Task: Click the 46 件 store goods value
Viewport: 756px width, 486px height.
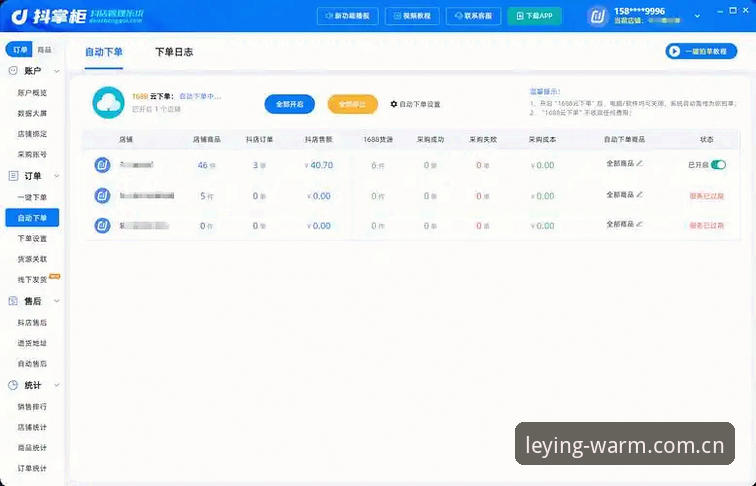Action: click(206, 165)
